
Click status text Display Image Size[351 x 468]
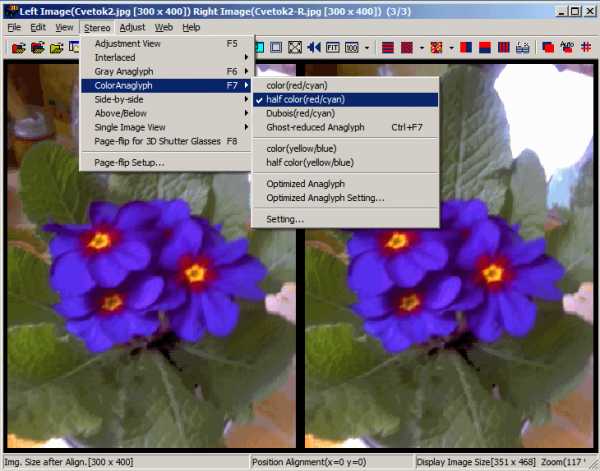pyautogui.click(x=476, y=462)
